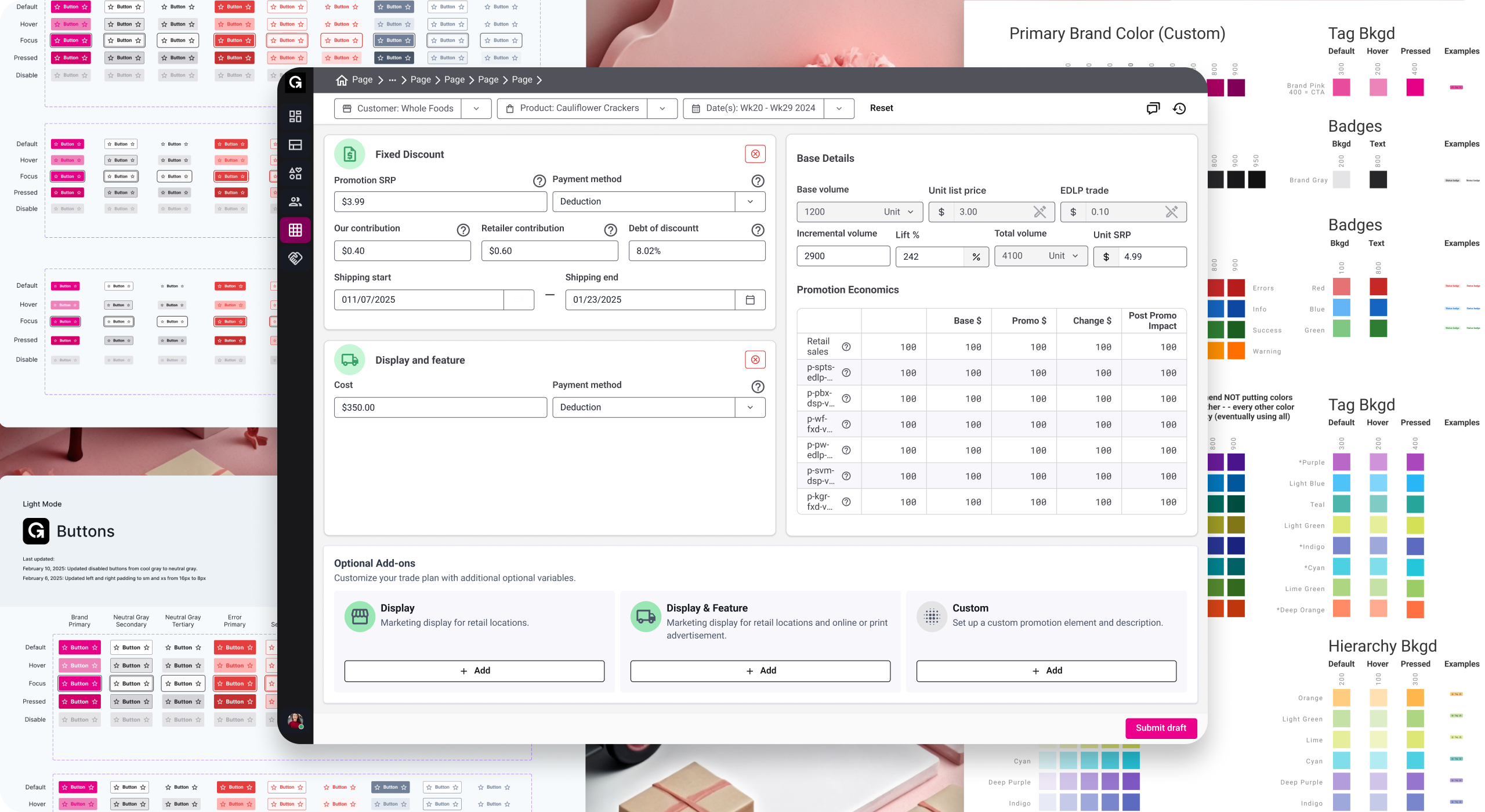Click the Submit draft button

[1161, 728]
